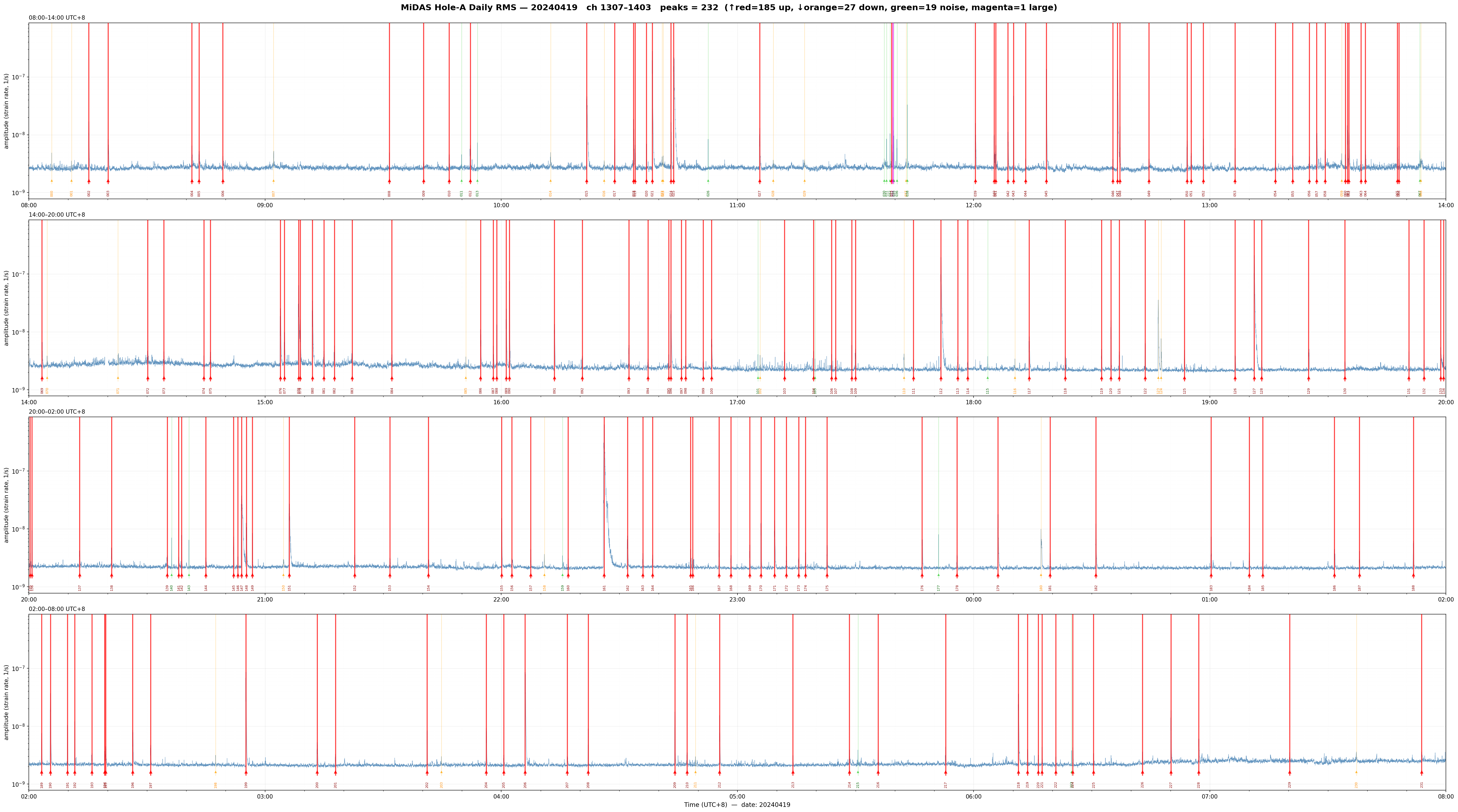The width and height of the screenshot is (1458, 812).
Task: Select the red arrow marker above peak 015
Action: coord(586,181)
